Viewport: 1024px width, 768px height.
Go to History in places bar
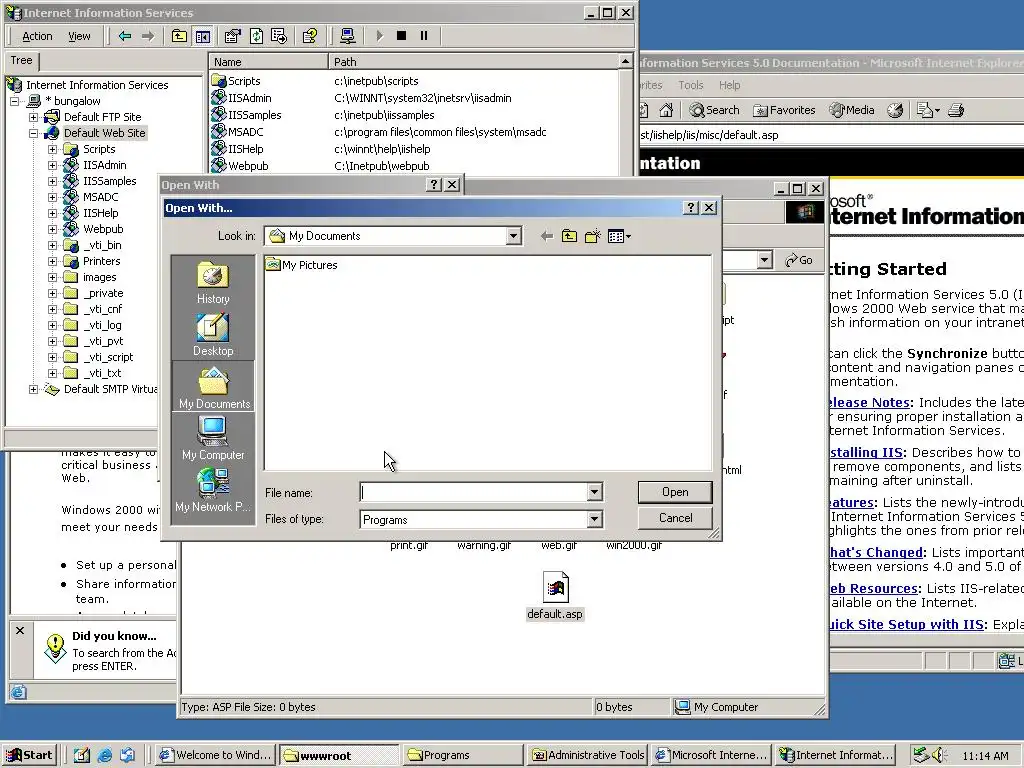[213, 283]
